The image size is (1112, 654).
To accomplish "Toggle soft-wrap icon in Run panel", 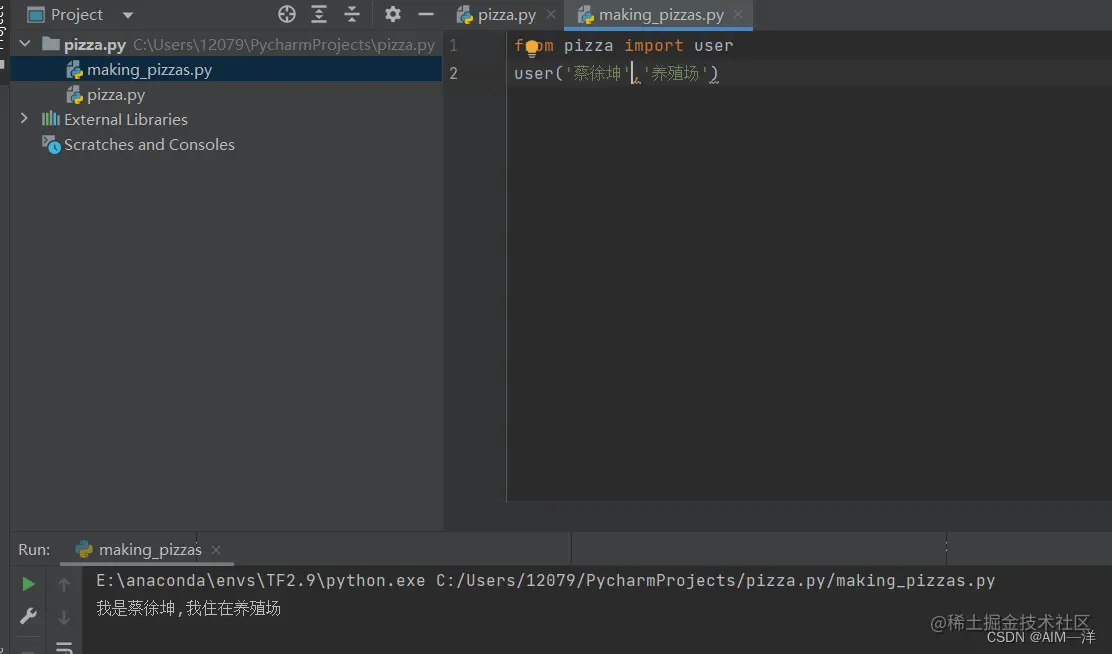I will (64, 647).
